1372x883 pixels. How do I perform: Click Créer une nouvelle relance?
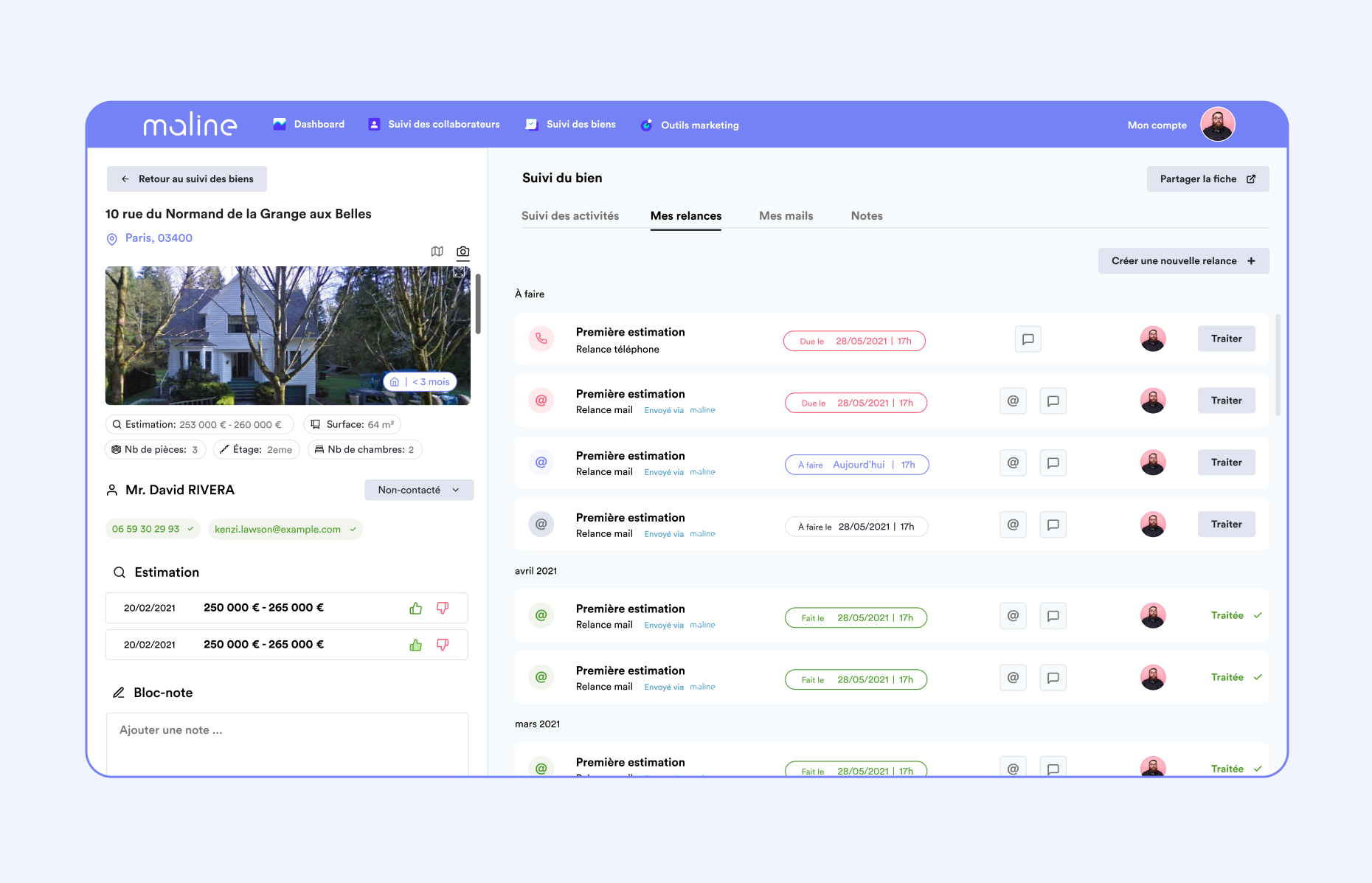[1184, 261]
